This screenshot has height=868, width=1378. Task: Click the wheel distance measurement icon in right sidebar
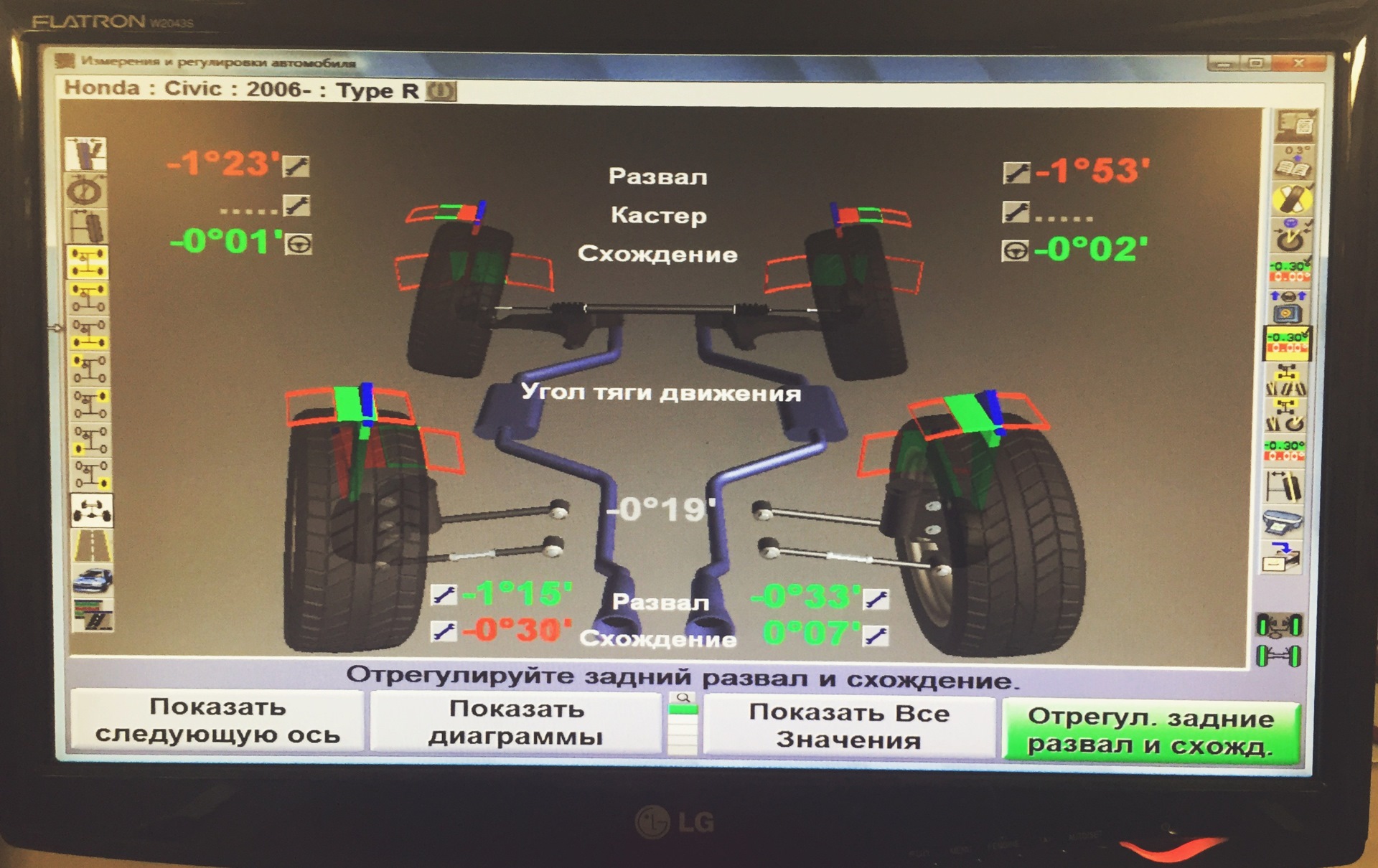[1284, 486]
